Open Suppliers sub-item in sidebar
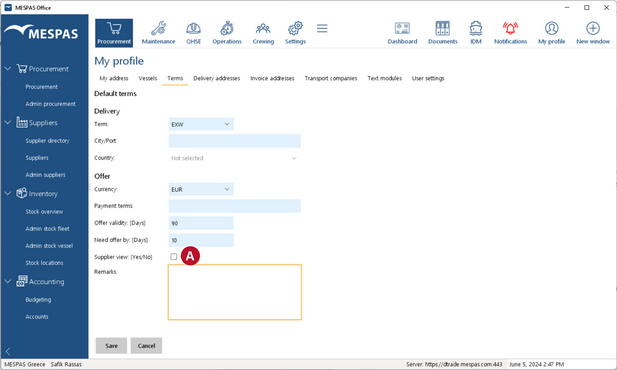The image size is (617, 370). click(37, 158)
